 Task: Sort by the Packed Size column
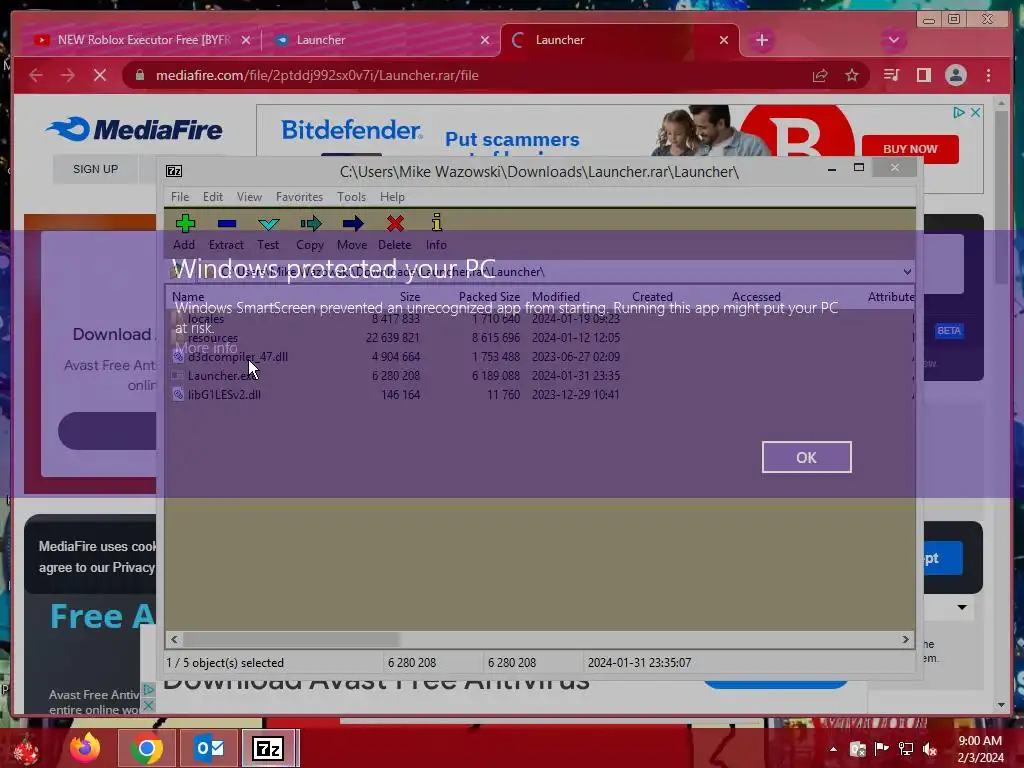tap(489, 296)
